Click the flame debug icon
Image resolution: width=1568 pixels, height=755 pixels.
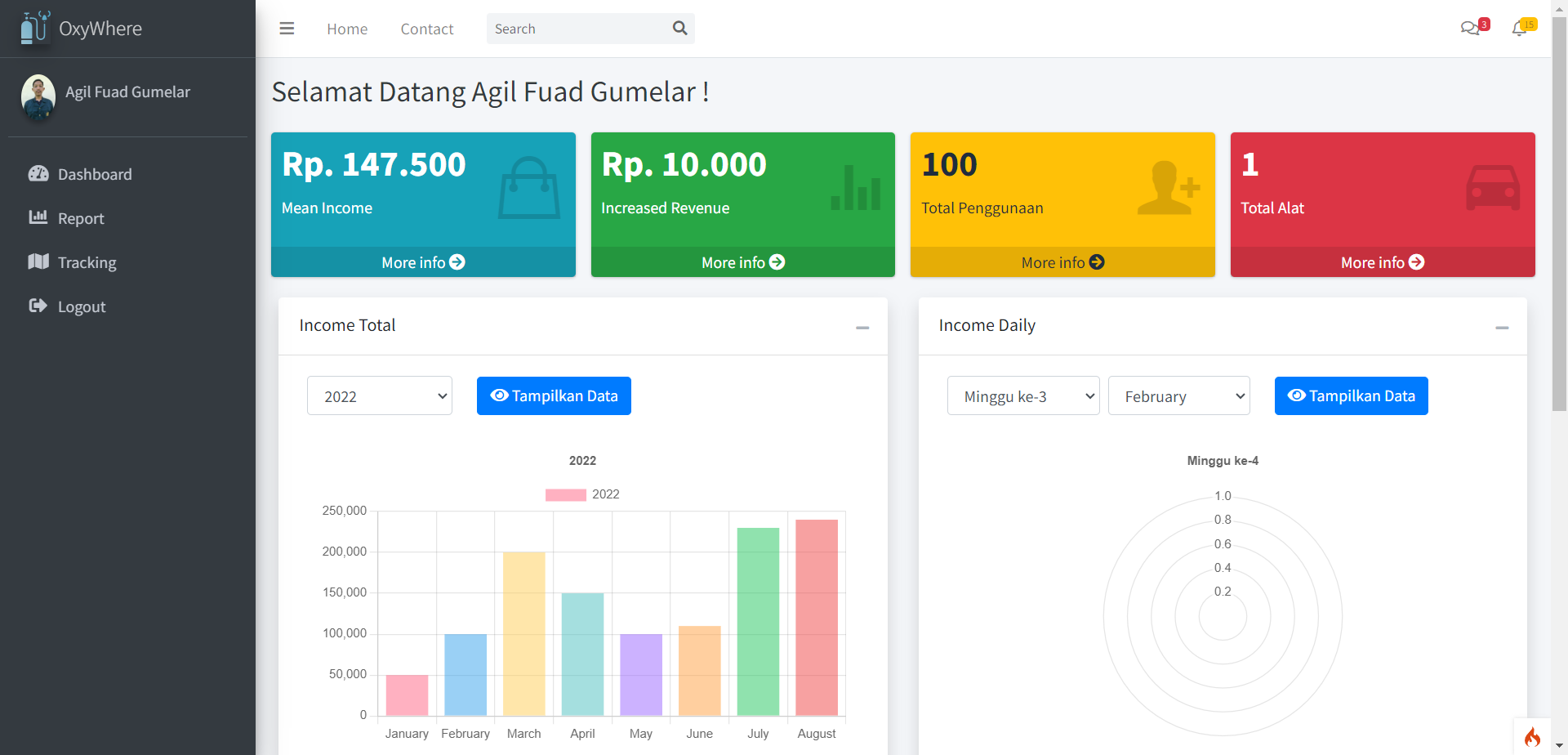(x=1532, y=737)
